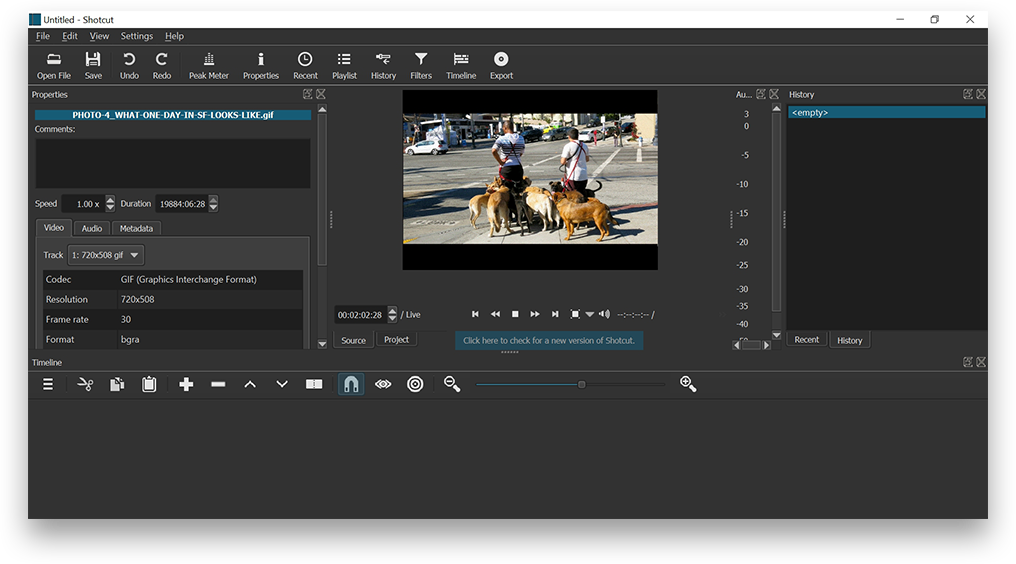The width and height of the screenshot is (1016, 564).
Task: Toggle timeline Snap magnet button
Action: [x=351, y=384]
